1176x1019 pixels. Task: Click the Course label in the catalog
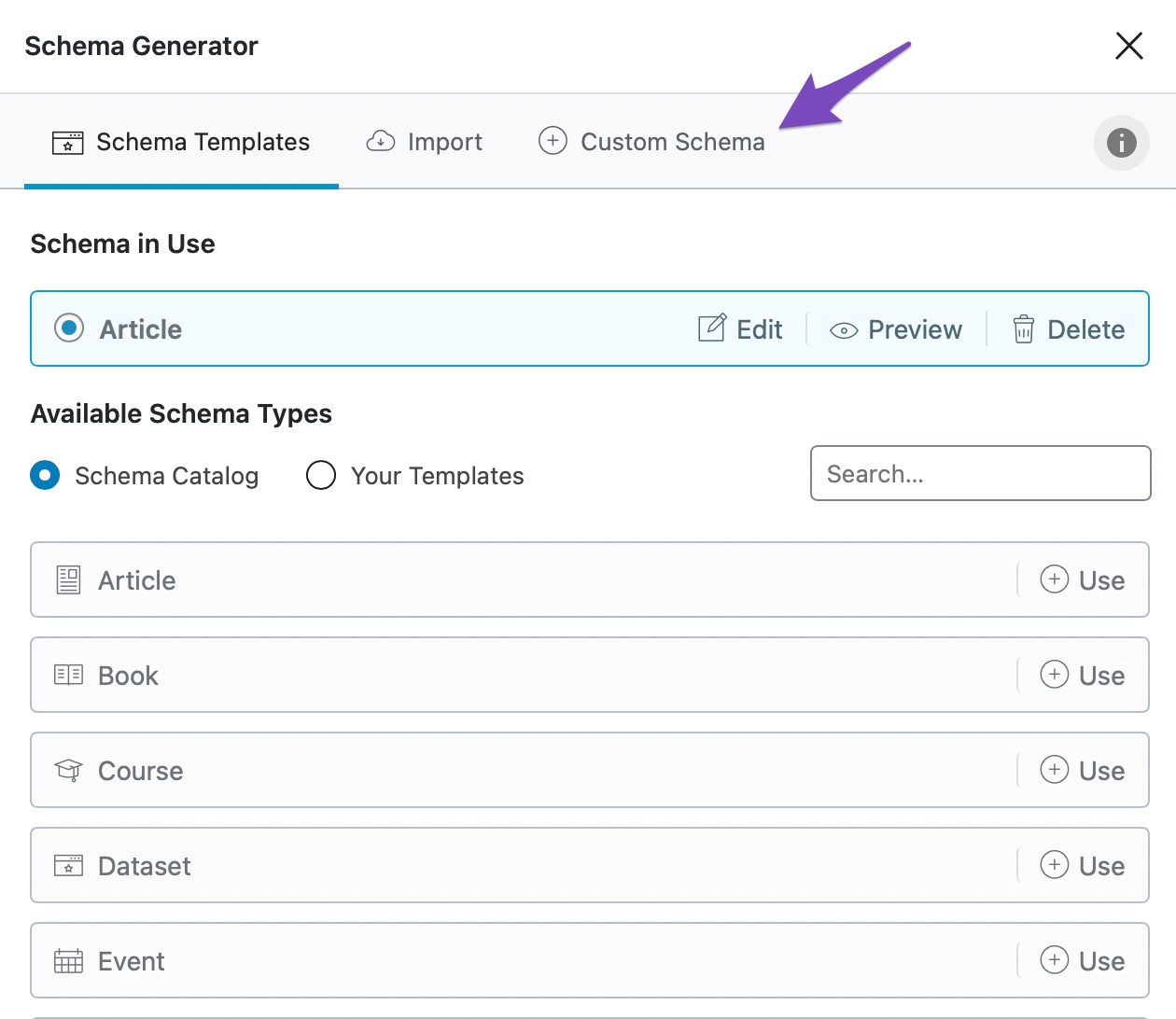(140, 771)
